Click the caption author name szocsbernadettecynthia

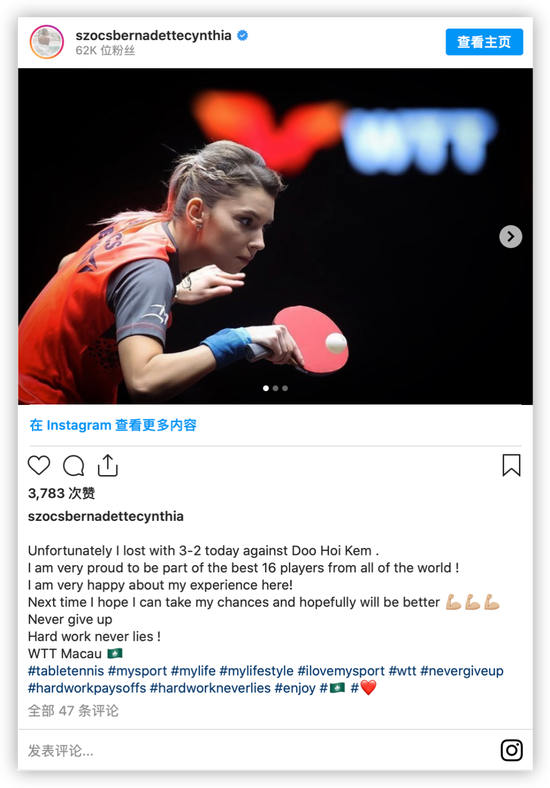106,516
